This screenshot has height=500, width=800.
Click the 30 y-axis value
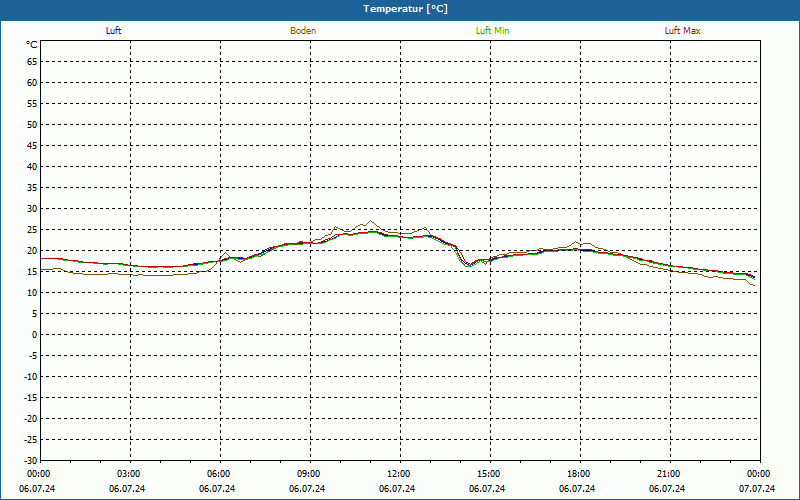click(32, 209)
